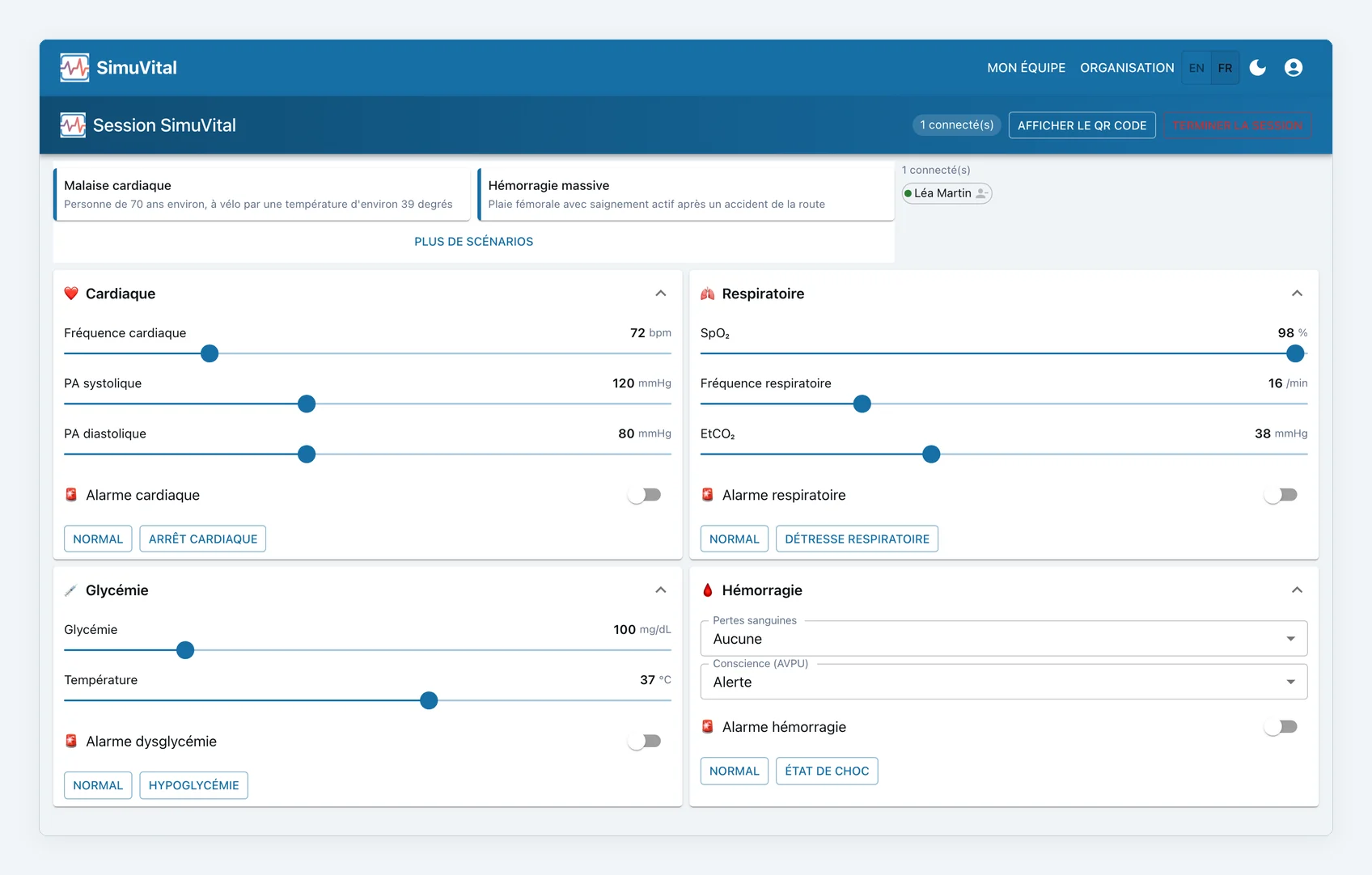
Task: Click the siren icon next to Alarme respiratoire
Action: 708,495
